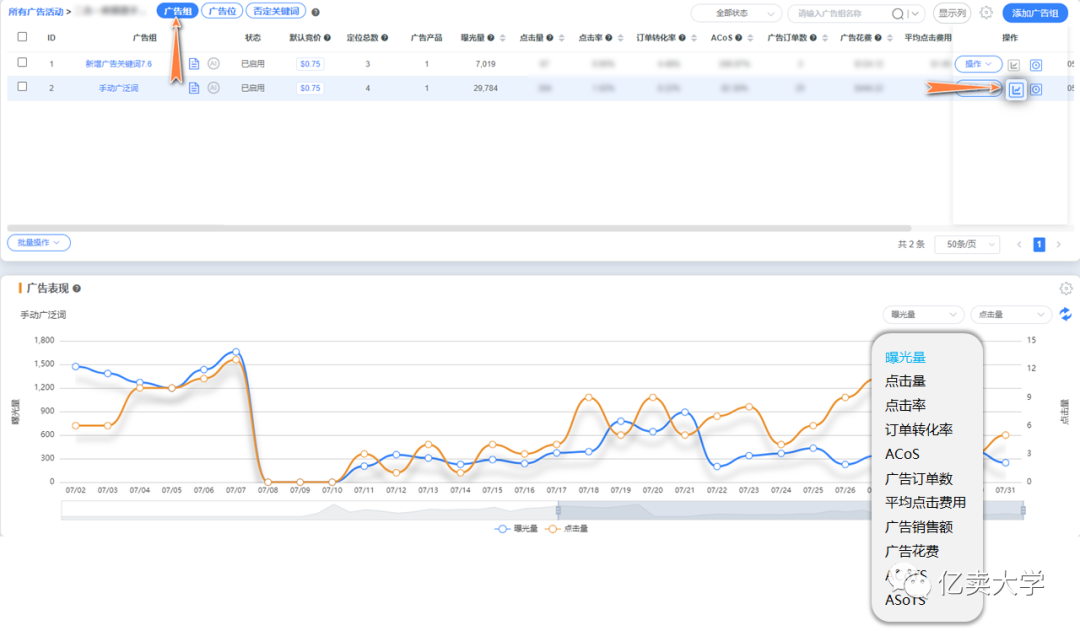Image resolution: width=1080 pixels, height=631 pixels.
Task: Click the document icon beside 新增广告关键词7.6
Action: pos(194,63)
